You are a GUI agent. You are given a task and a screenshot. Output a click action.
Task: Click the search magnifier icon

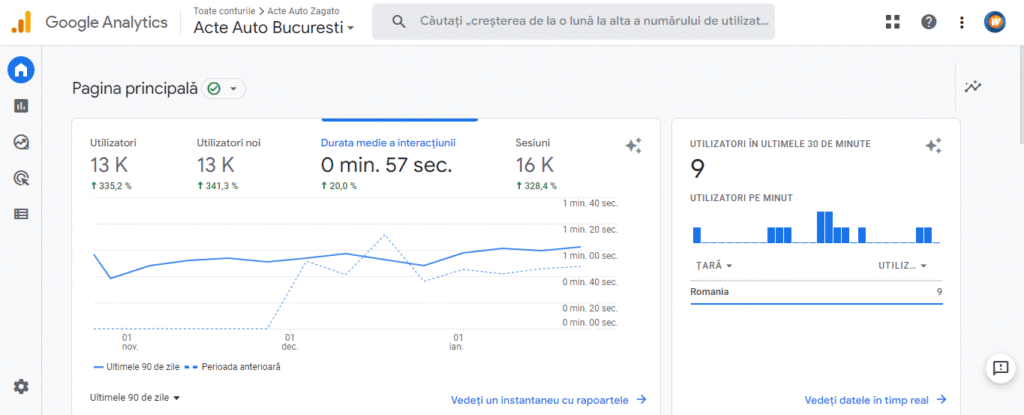click(x=399, y=22)
